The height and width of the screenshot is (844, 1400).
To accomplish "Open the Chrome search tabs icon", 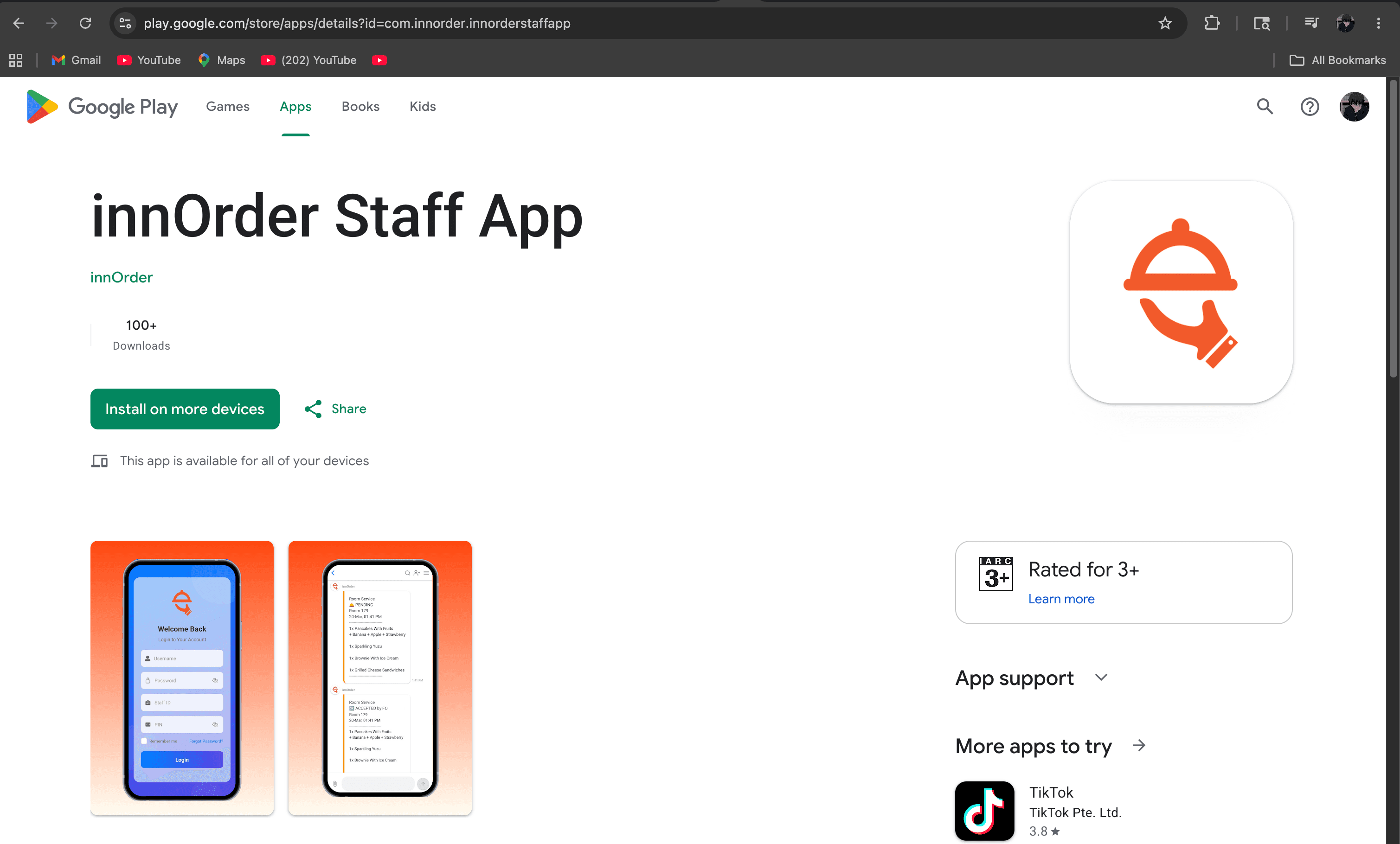I will pyautogui.click(x=1261, y=23).
